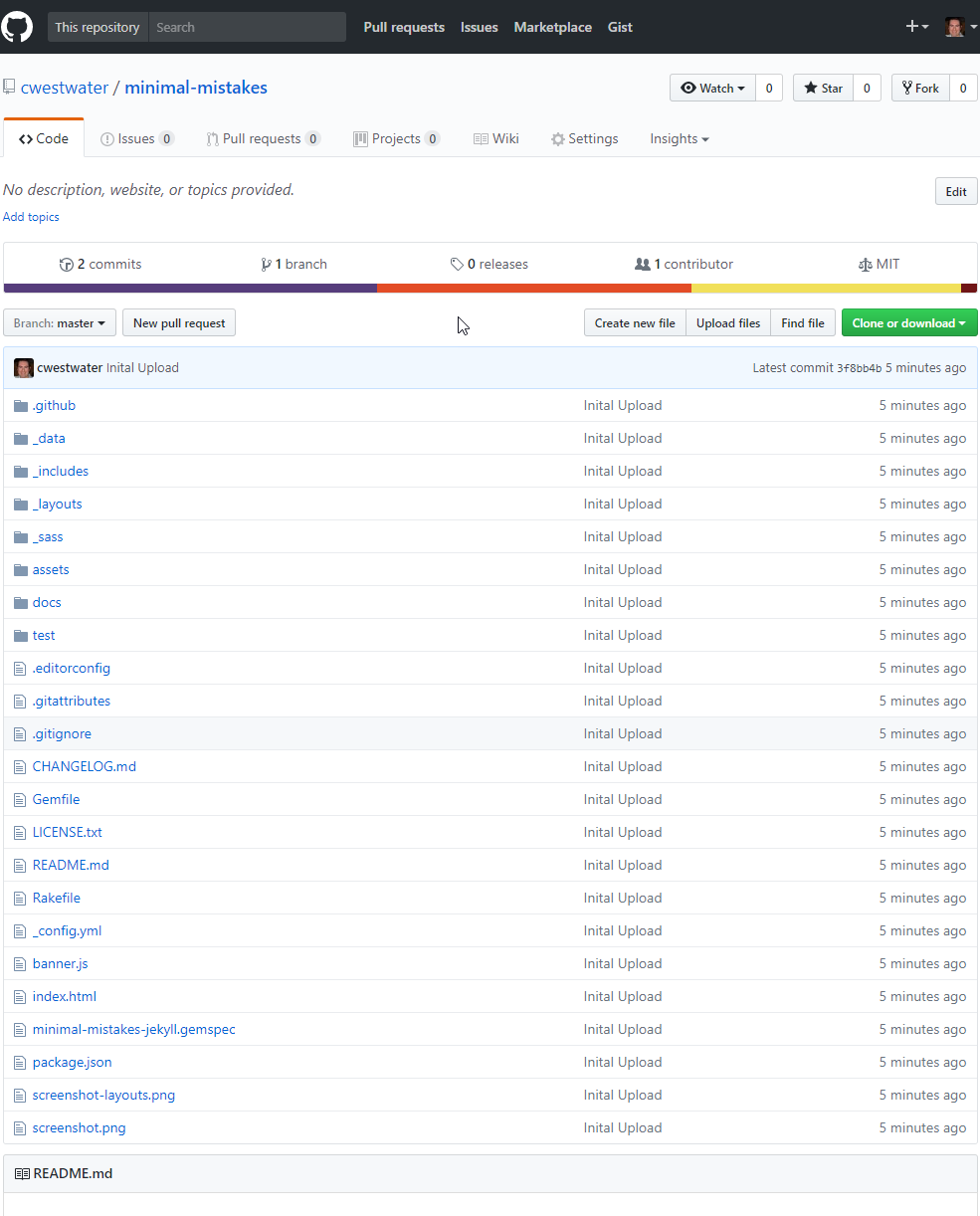Image resolution: width=980 pixels, height=1216 pixels.
Task: Focus the Search input field
Action: tap(248, 27)
